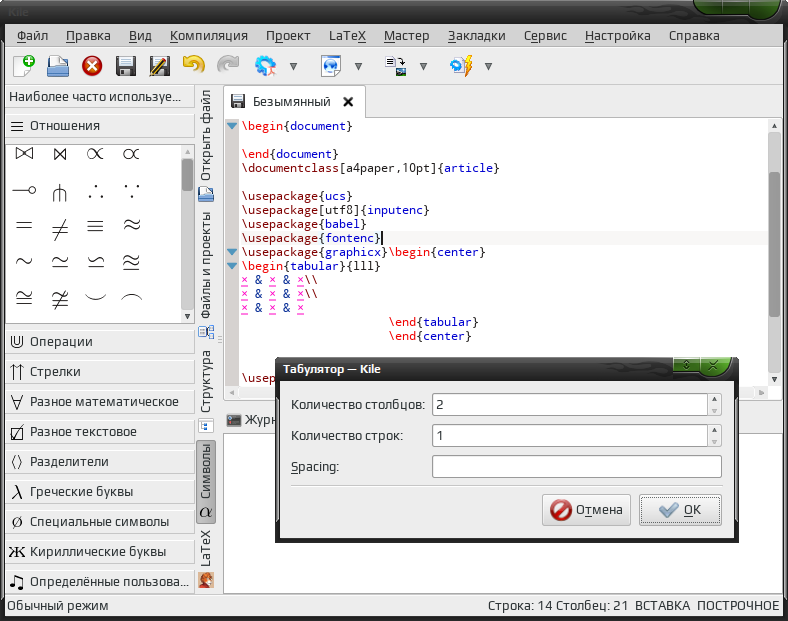Click the blue gear quick build icon
Image resolution: width=788 pixels, height=621 pixels.
(265, 66)
